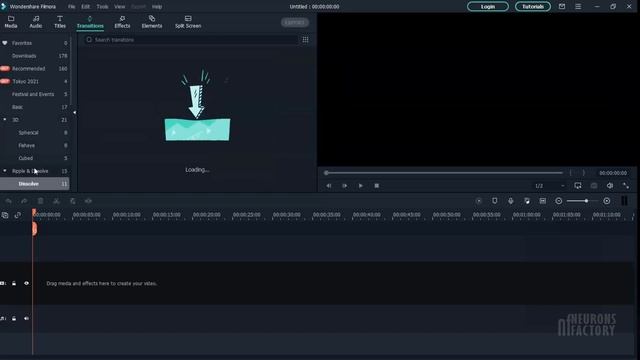Open the 1/2 preview quality dropdown
This screenshot has width=640, height=360.
pyautogui.click(x=550, y=186)
